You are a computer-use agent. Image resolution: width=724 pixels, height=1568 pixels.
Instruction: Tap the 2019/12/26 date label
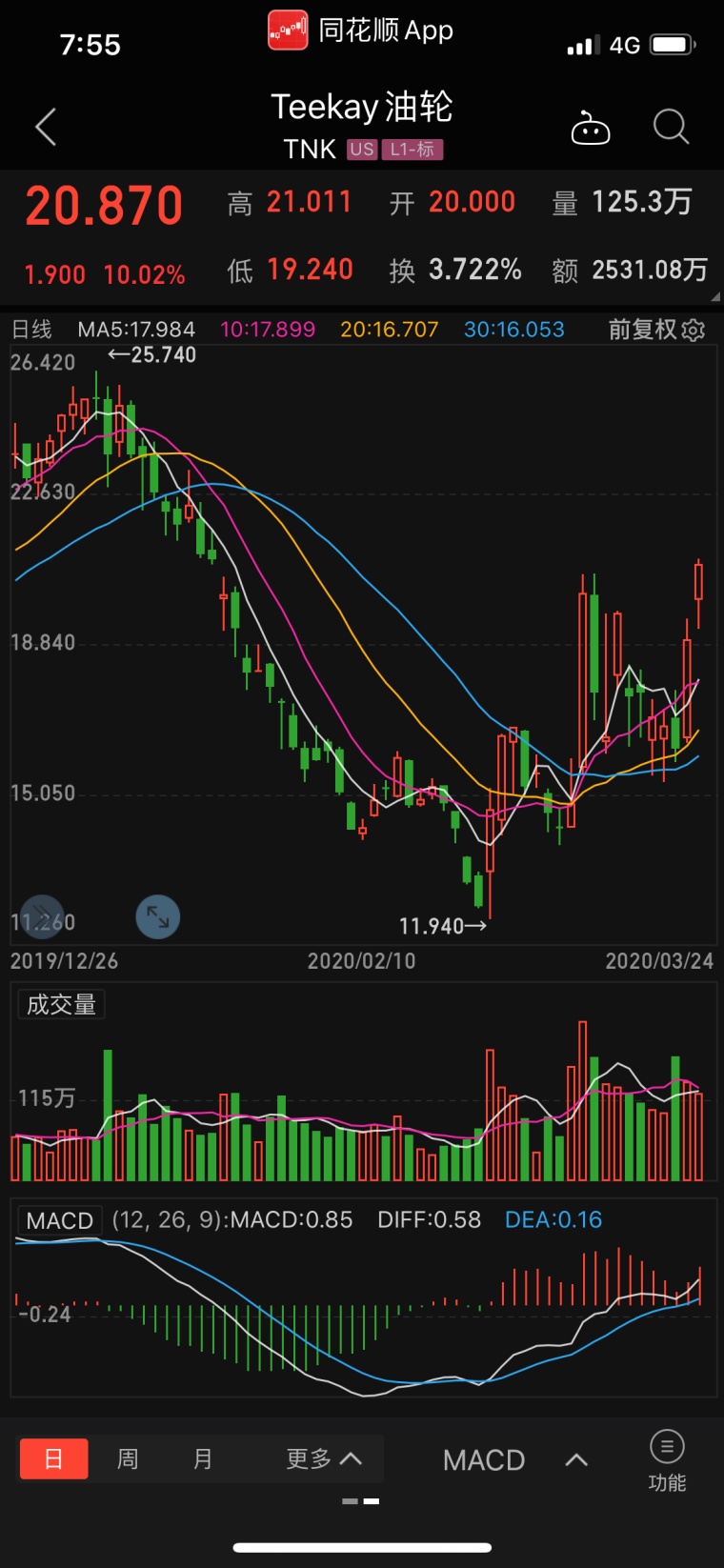point(64,961)
